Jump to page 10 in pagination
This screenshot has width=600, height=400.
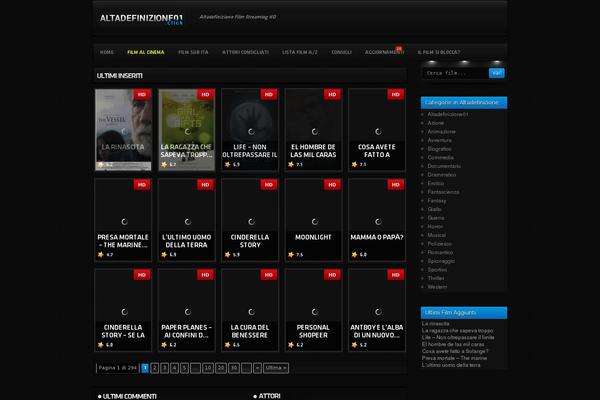coord(208,368)
